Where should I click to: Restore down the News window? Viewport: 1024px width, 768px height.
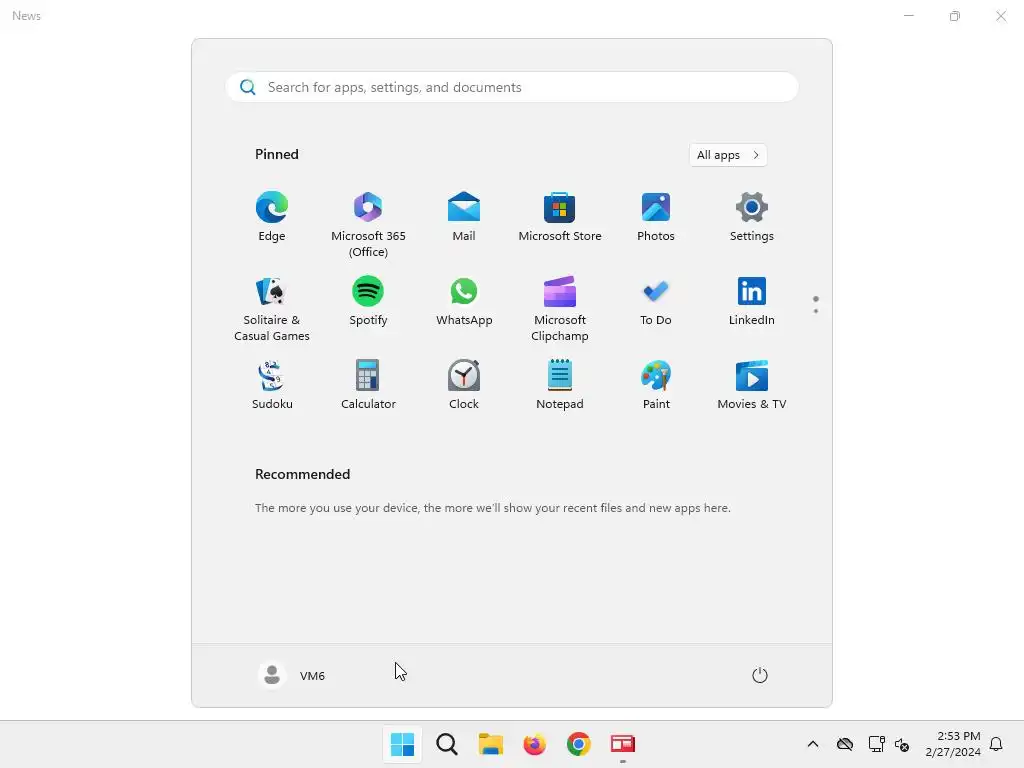coord(955,16)
